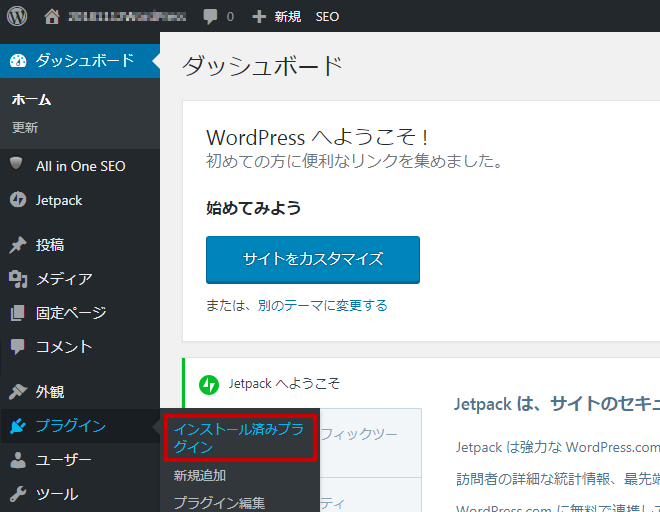The width and height of the screenshot is (660, 512).
Task: Click the プラグイン plug icon
Action: 18,426
